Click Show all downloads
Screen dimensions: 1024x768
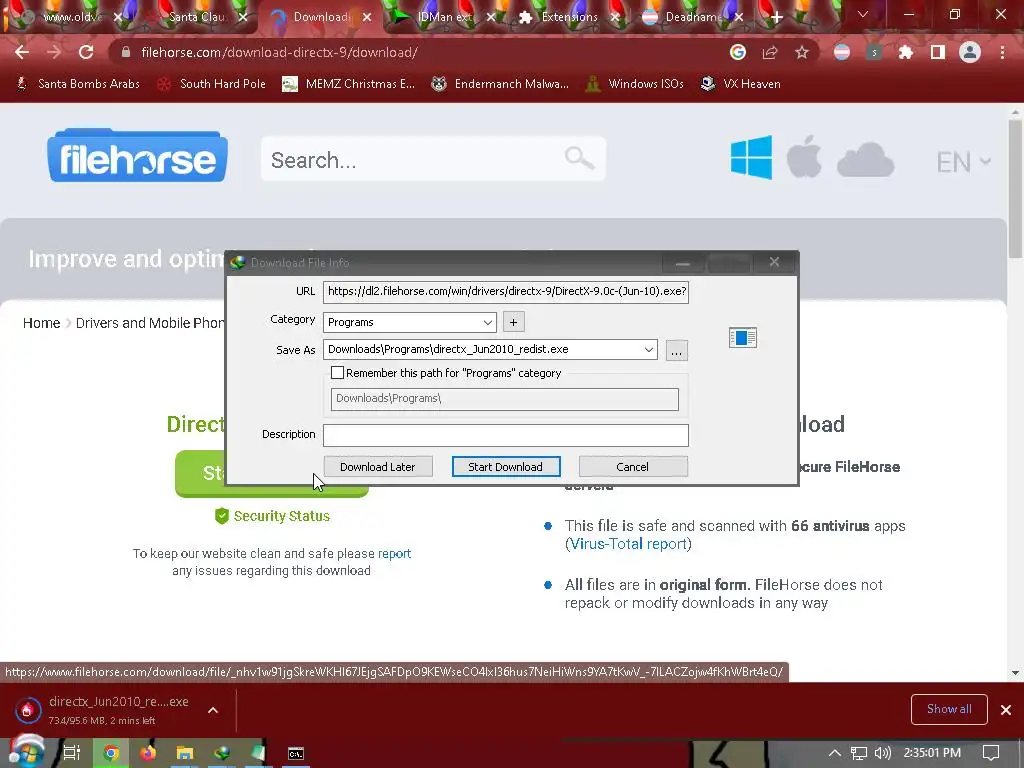[949, 709]
